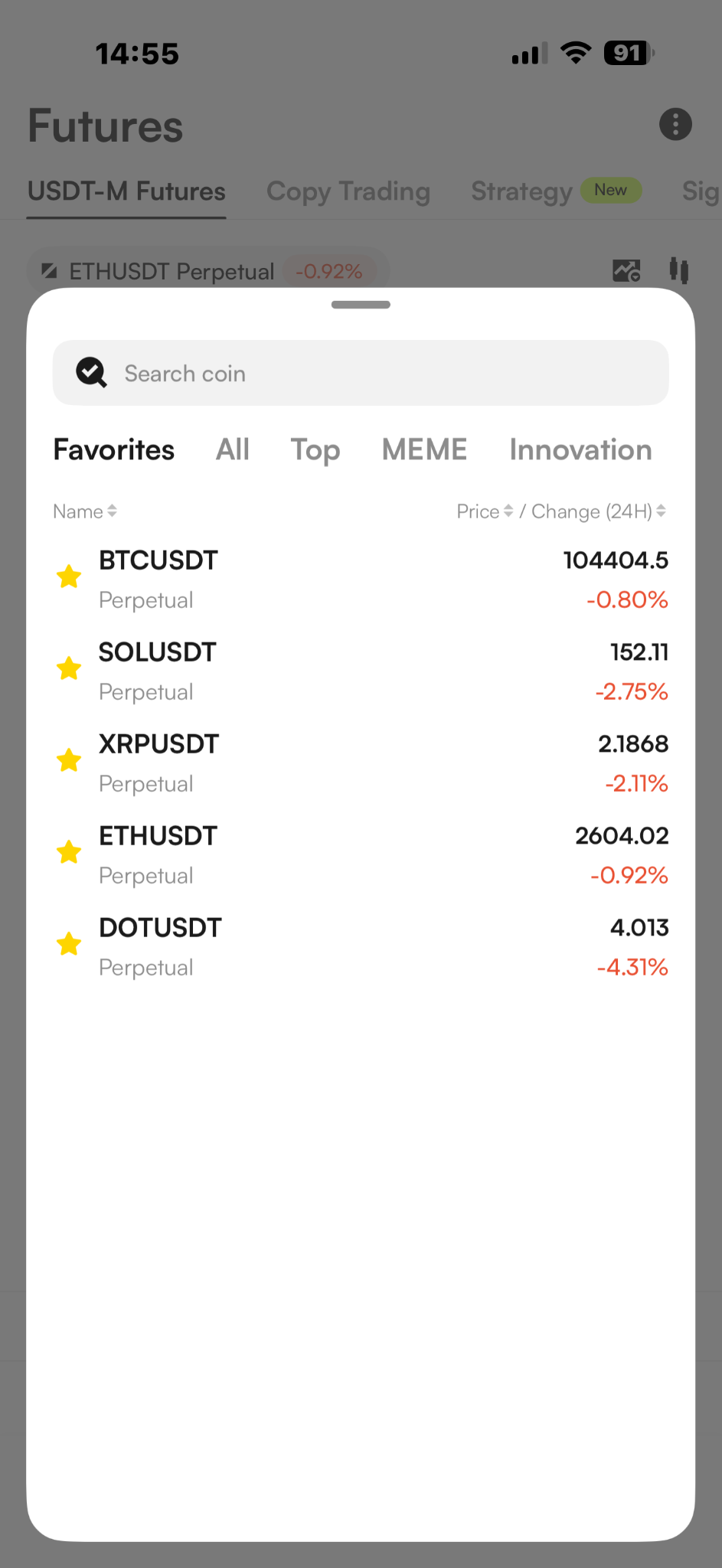Viewport: 722px width, 1568px height.
Task: Tap the chart settings image icon
Action: [x=626, y=270]
